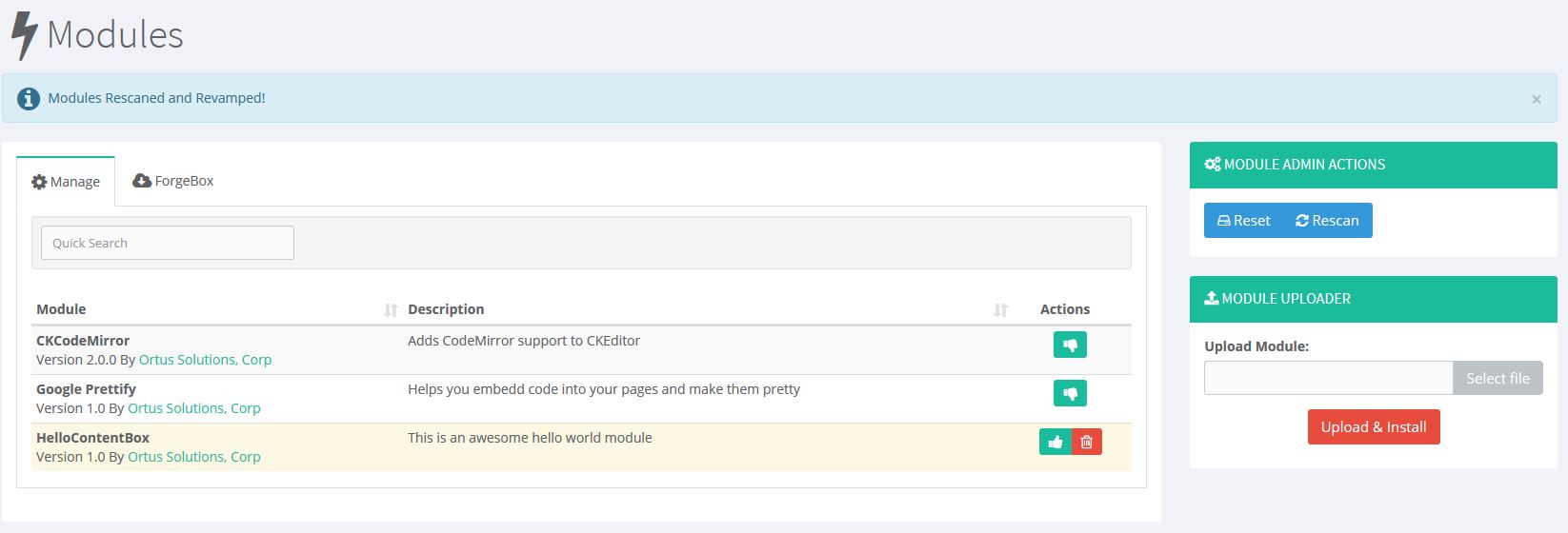Focus the Quick Search field
1568x533 pixels.
coord(168,243)
